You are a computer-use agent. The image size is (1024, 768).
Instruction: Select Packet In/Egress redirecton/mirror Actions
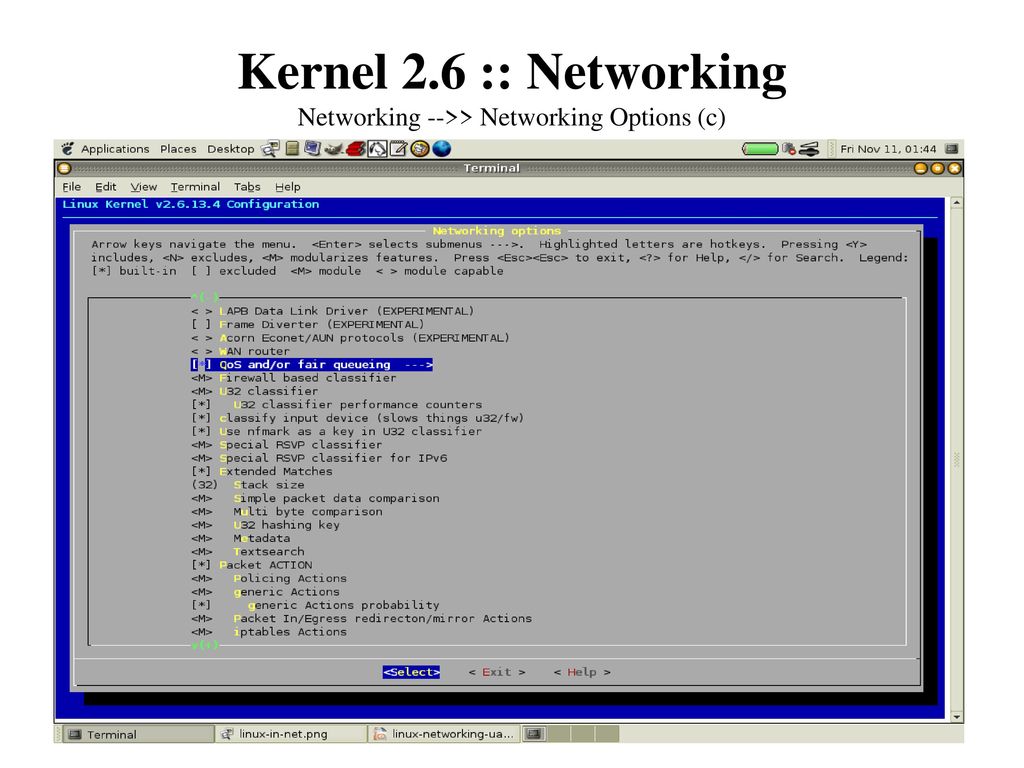point(362,618)
